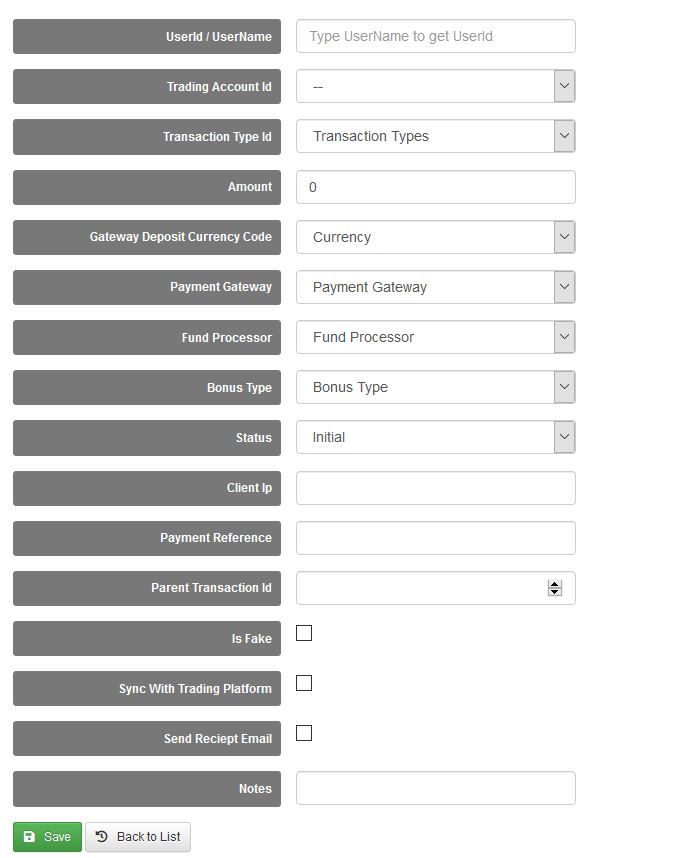Open the Currency code dropdown
The width and height of the screenshot is (674, 858).
[x=435, y=237]
